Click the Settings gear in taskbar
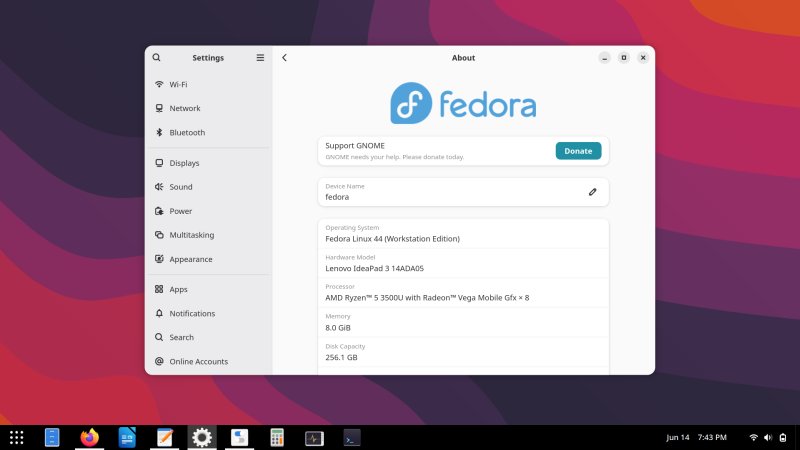This screenshot has width=800, height=450. click(x=202, y=437)
